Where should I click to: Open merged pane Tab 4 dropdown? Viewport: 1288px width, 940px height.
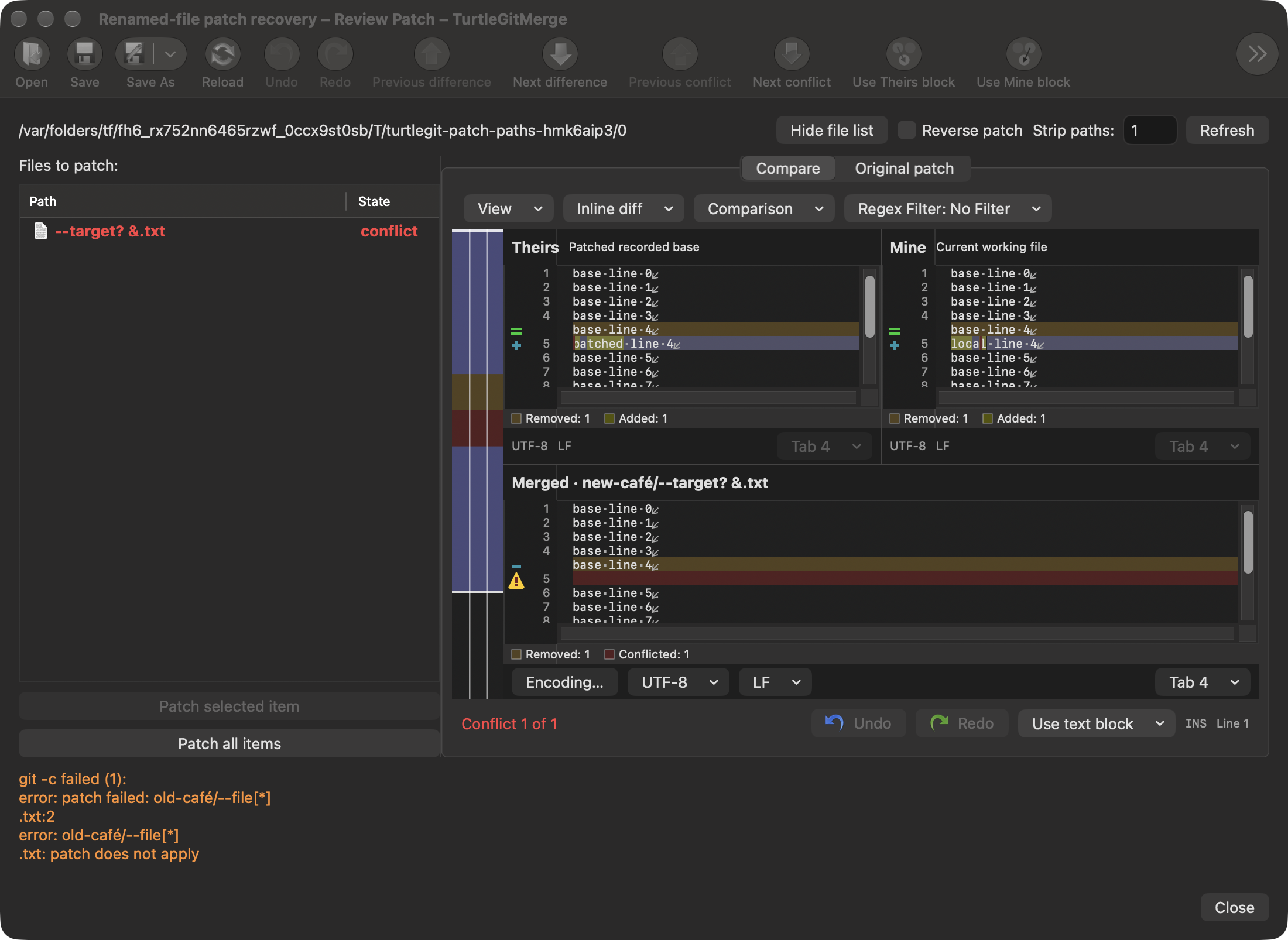point(1203,682)
